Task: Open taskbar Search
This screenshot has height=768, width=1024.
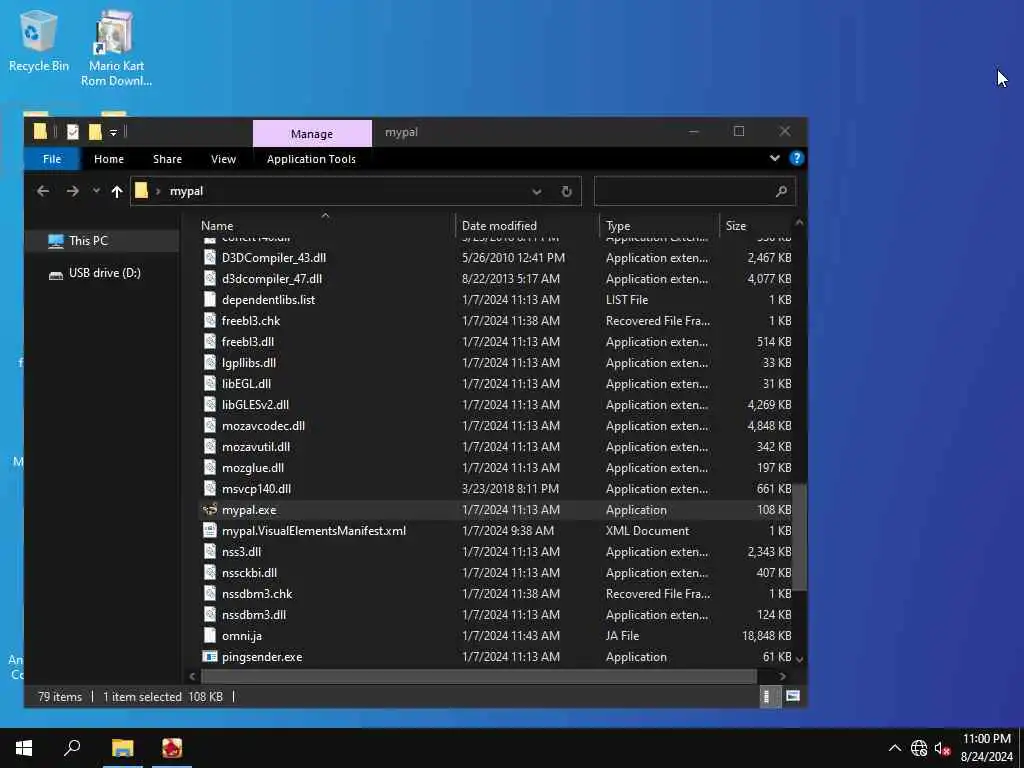Action: tap(72, 748)
